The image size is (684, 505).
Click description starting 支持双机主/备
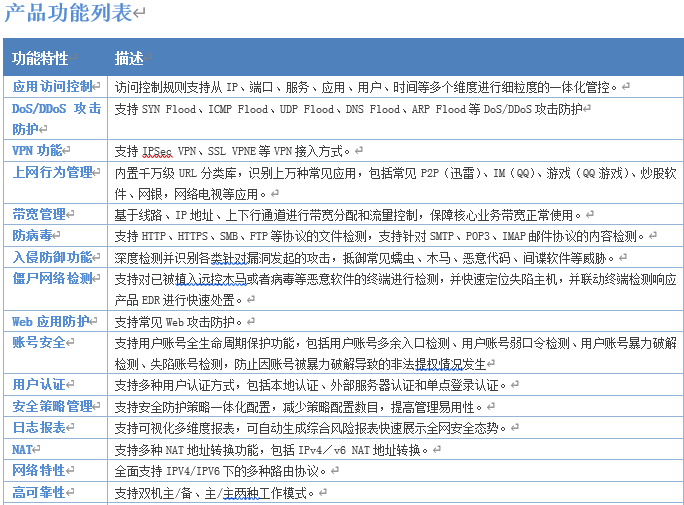pyautogui.click(x=214, y=493)
